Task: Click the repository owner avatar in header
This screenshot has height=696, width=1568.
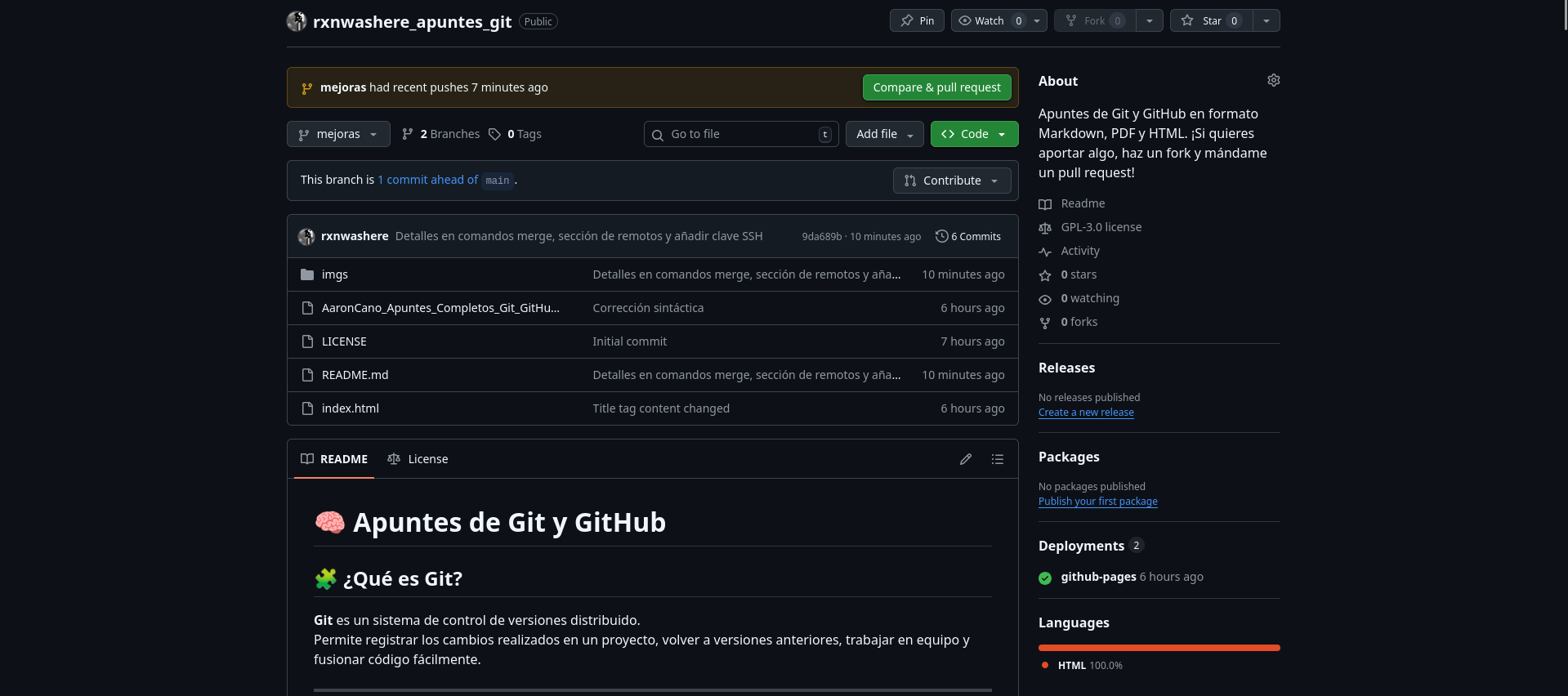Action: click(x=297, y=21)
